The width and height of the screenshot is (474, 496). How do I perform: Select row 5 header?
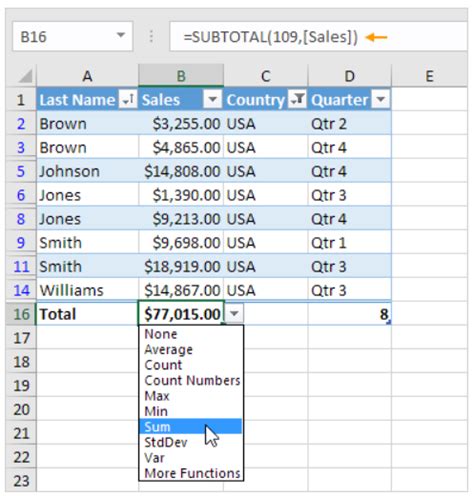21,171
